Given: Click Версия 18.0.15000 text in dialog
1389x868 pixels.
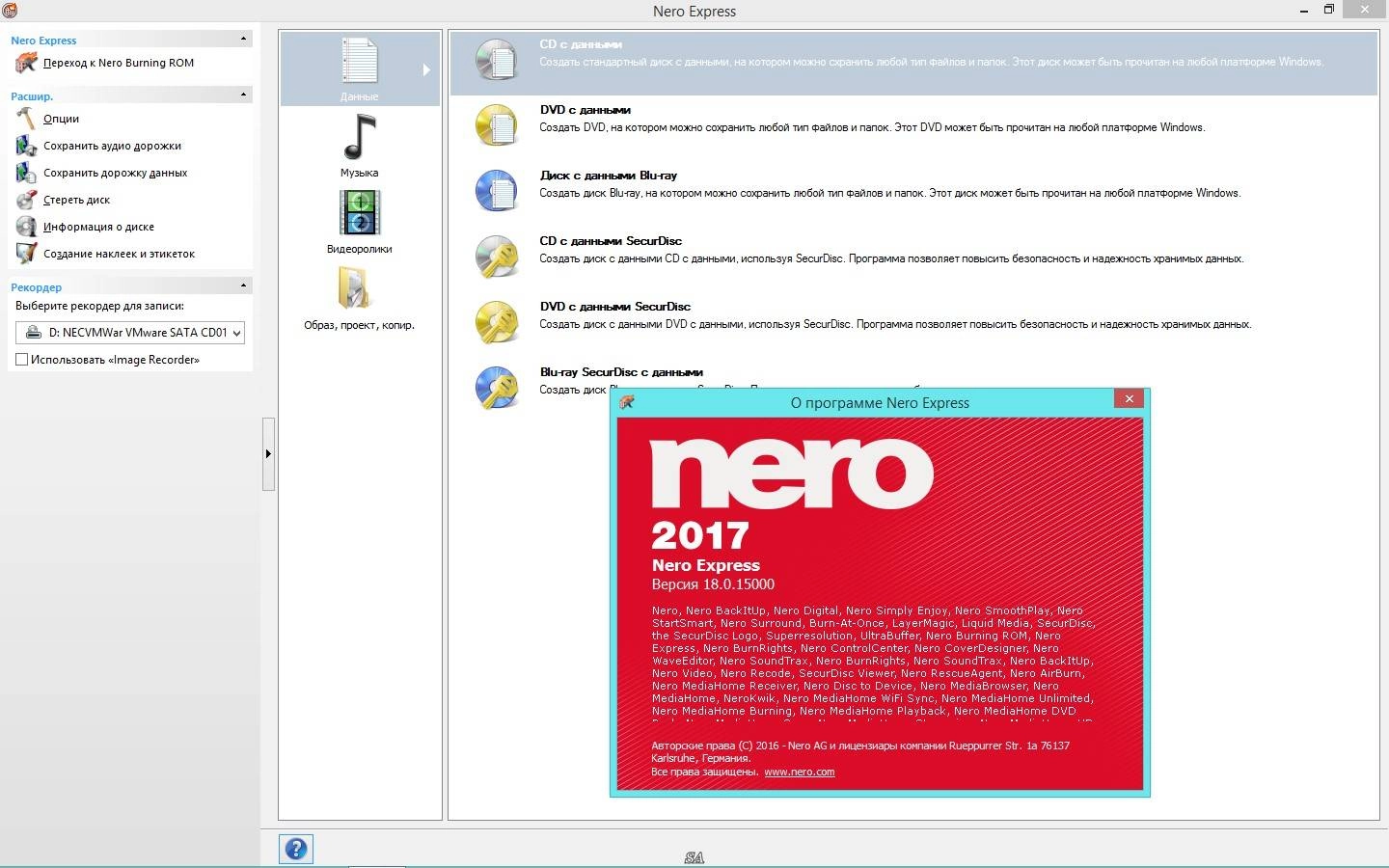Looking at the screenshot, I should click(713, 584).
